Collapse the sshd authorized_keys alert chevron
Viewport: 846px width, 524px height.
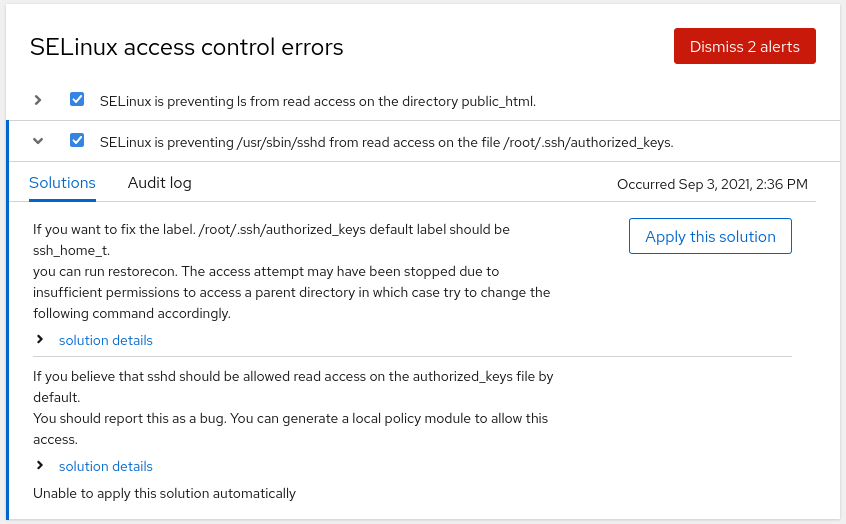pyautogui.click(x=38, y=141)
